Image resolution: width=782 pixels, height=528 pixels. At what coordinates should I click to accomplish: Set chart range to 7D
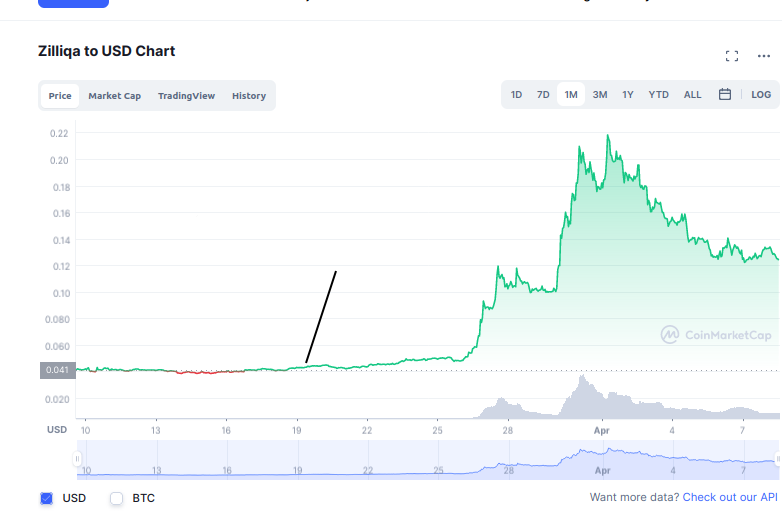coord(543,95)
